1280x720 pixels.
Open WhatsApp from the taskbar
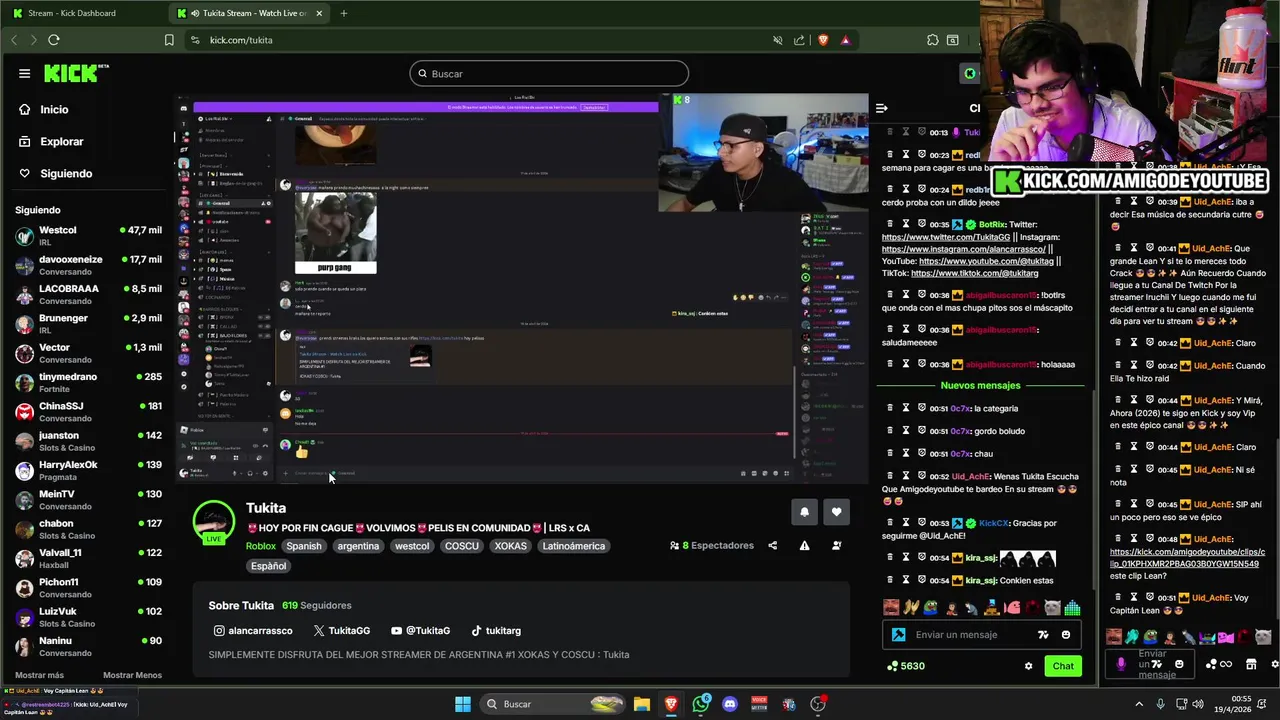point(701,704)
